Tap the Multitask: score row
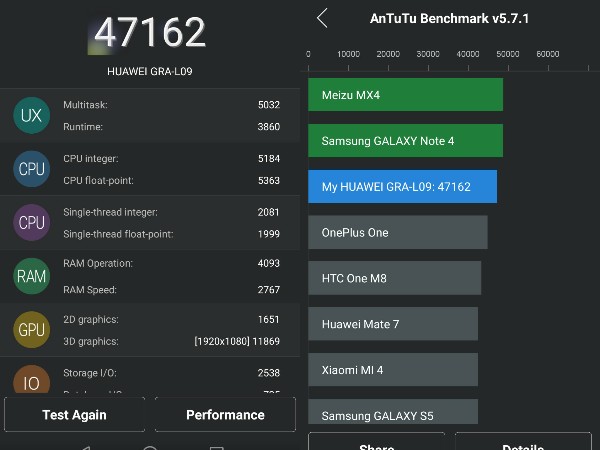The height and width of the screenshot is (450, 600). point(171,105)
